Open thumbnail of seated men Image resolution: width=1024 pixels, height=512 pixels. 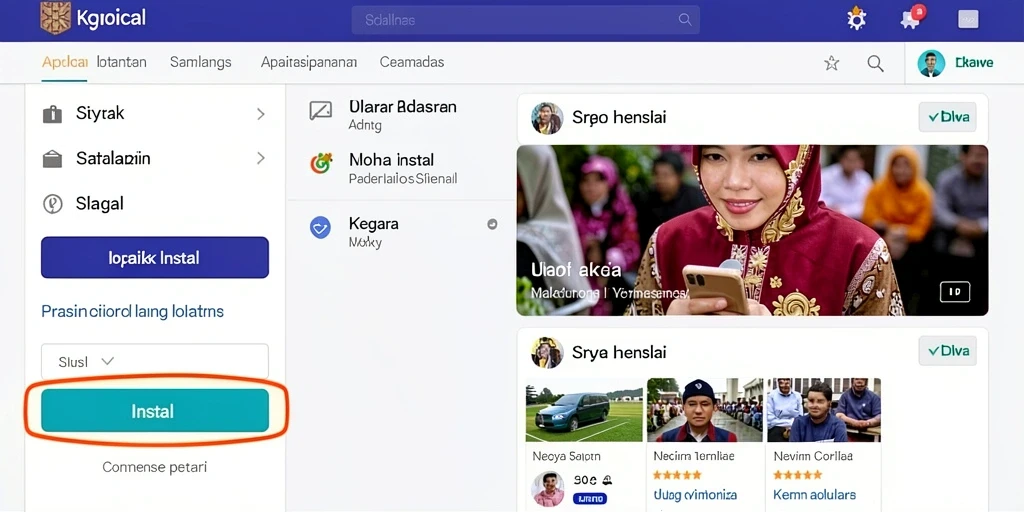tap(824, 410)
